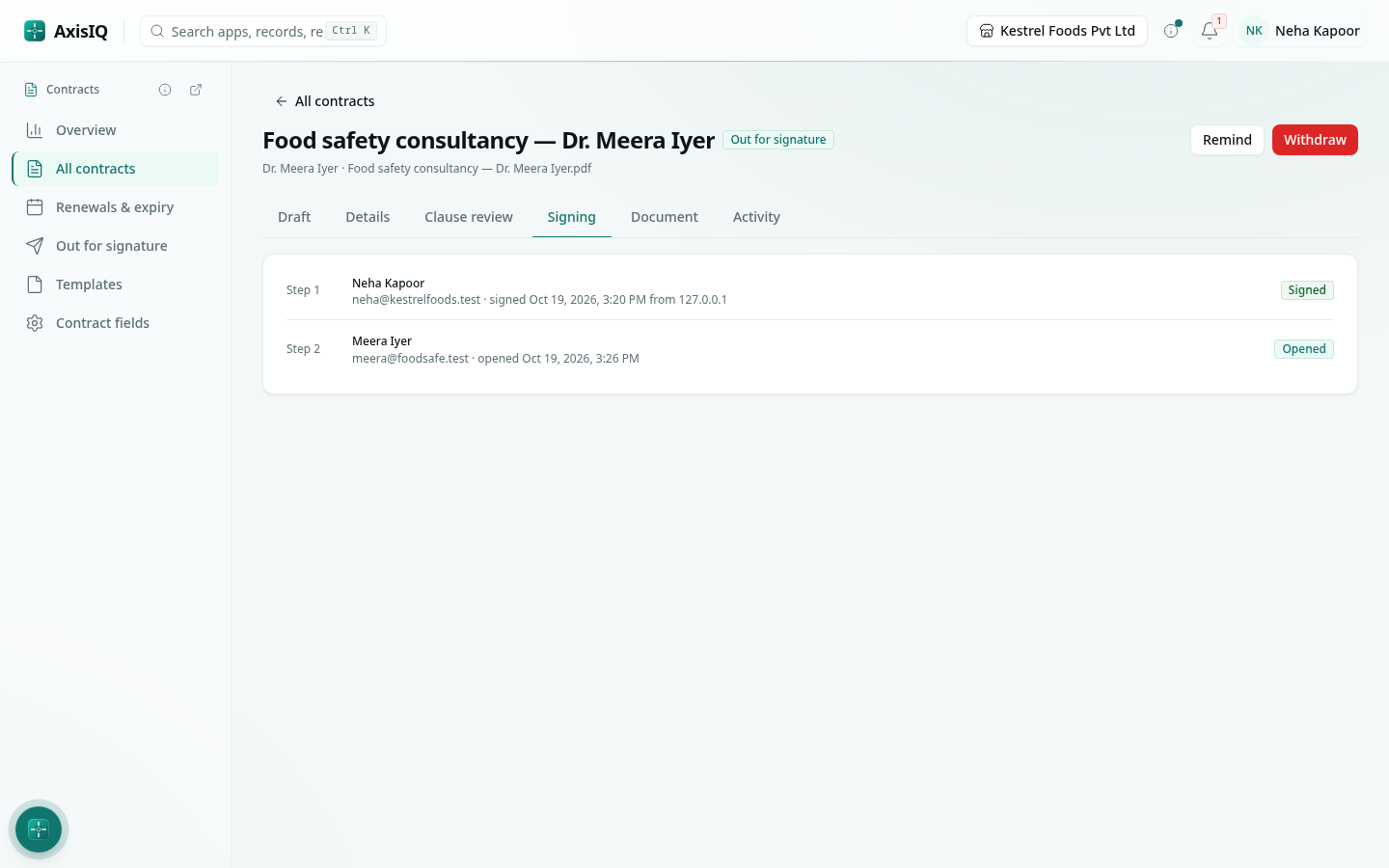
Task: Click the contract title heading
Action: (488, 141)
